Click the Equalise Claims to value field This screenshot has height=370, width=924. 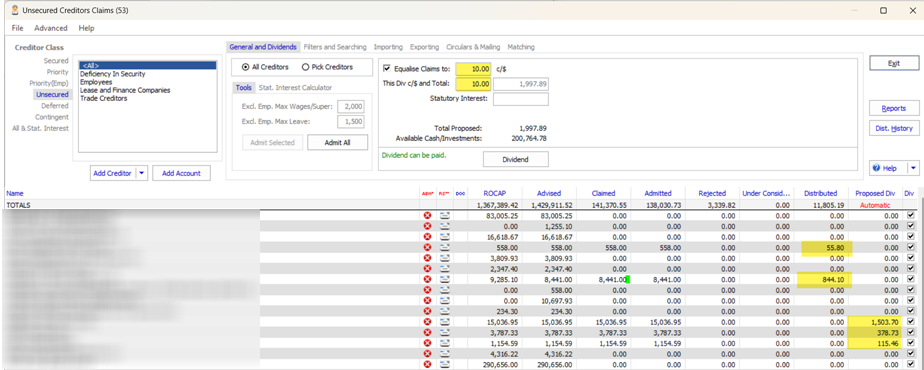tap(472, 69)
